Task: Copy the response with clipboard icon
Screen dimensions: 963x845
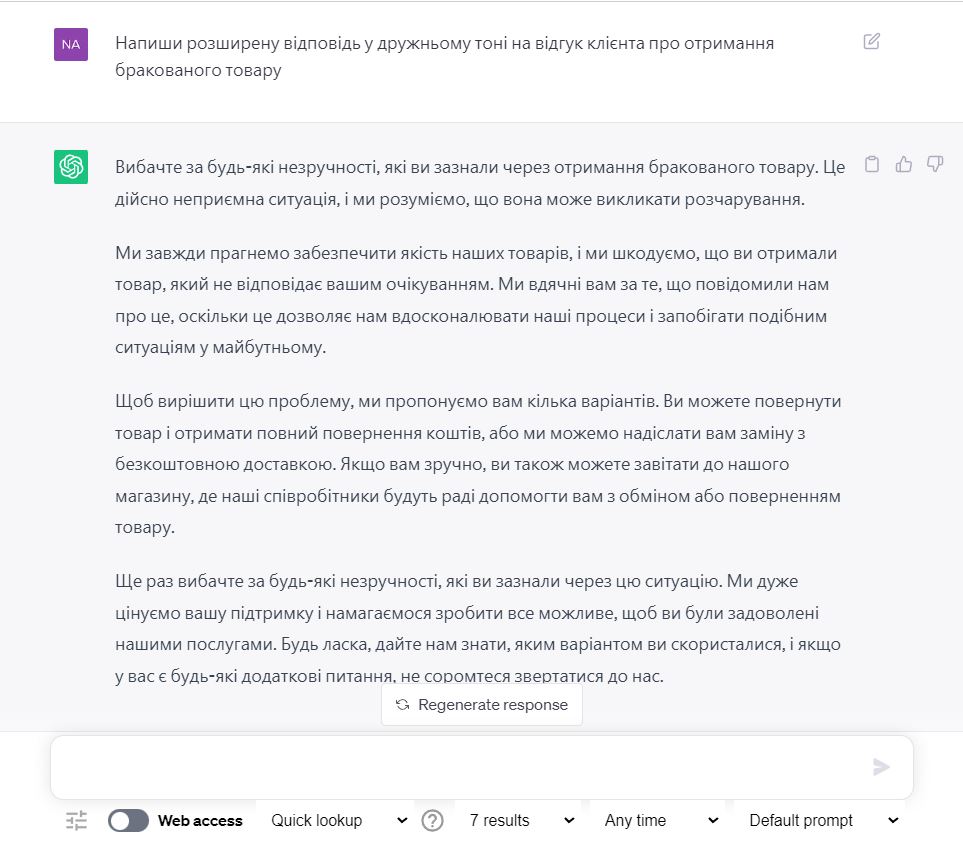Action: (872, 165)
